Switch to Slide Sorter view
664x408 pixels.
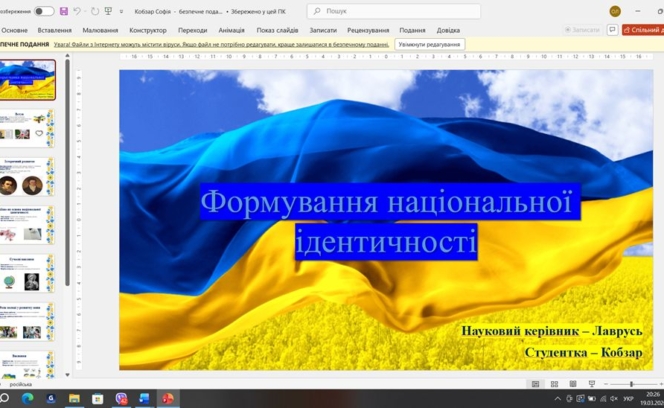[x=554, y=384]
